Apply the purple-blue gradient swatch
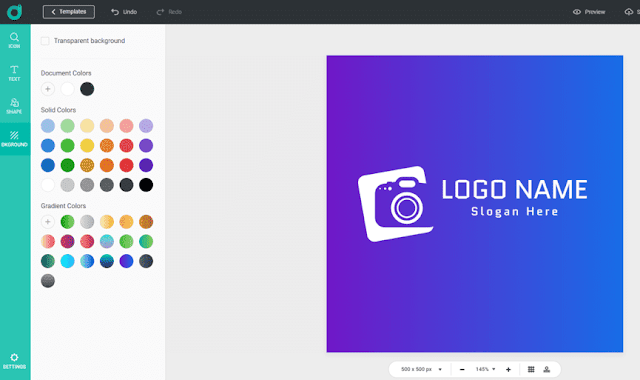Viewport: 640px width, 380px height. 126,261
